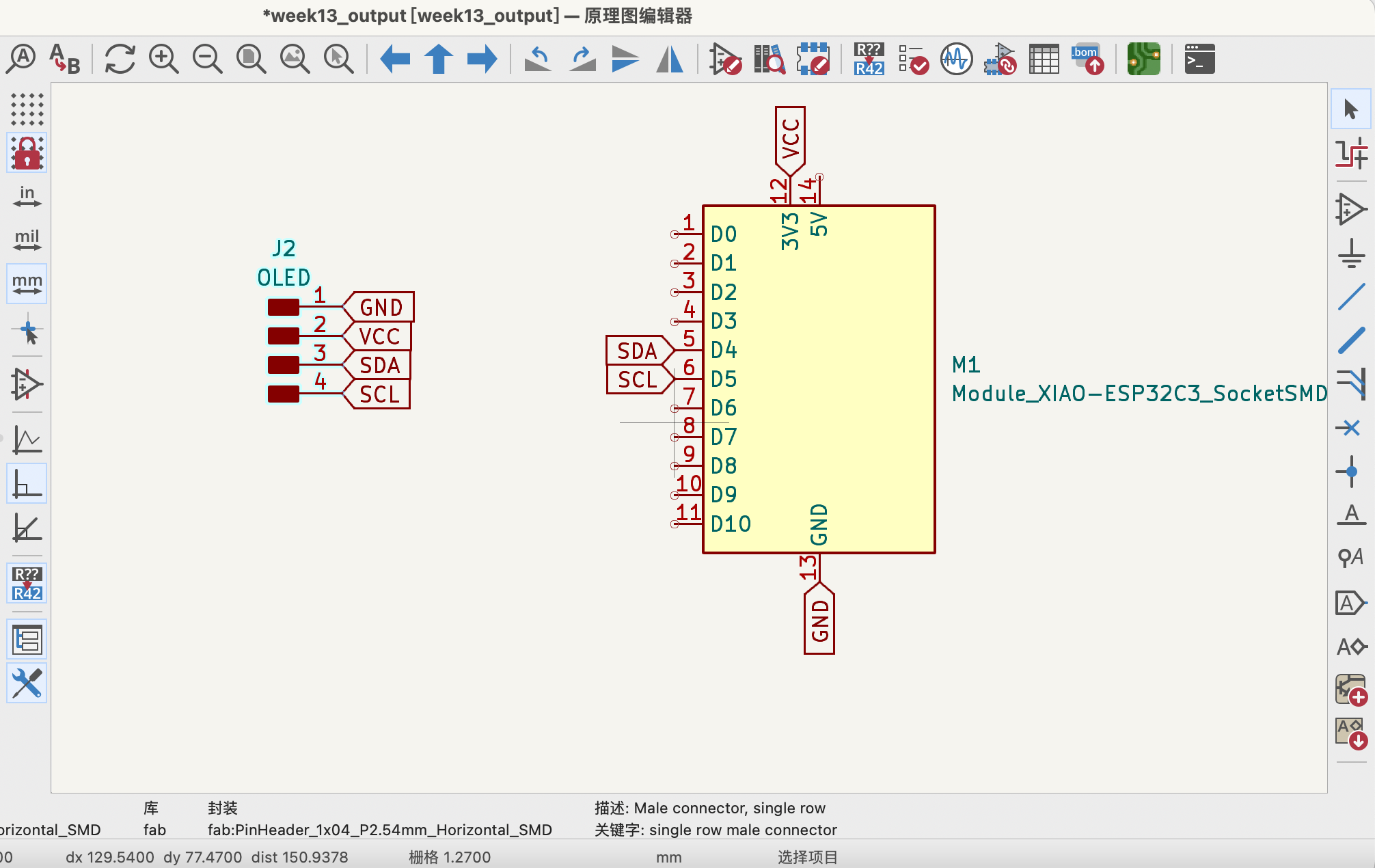Toggle grid display
Image resolution: width=1375 pixels, height=868 pixels.
[x=27, y=109]
